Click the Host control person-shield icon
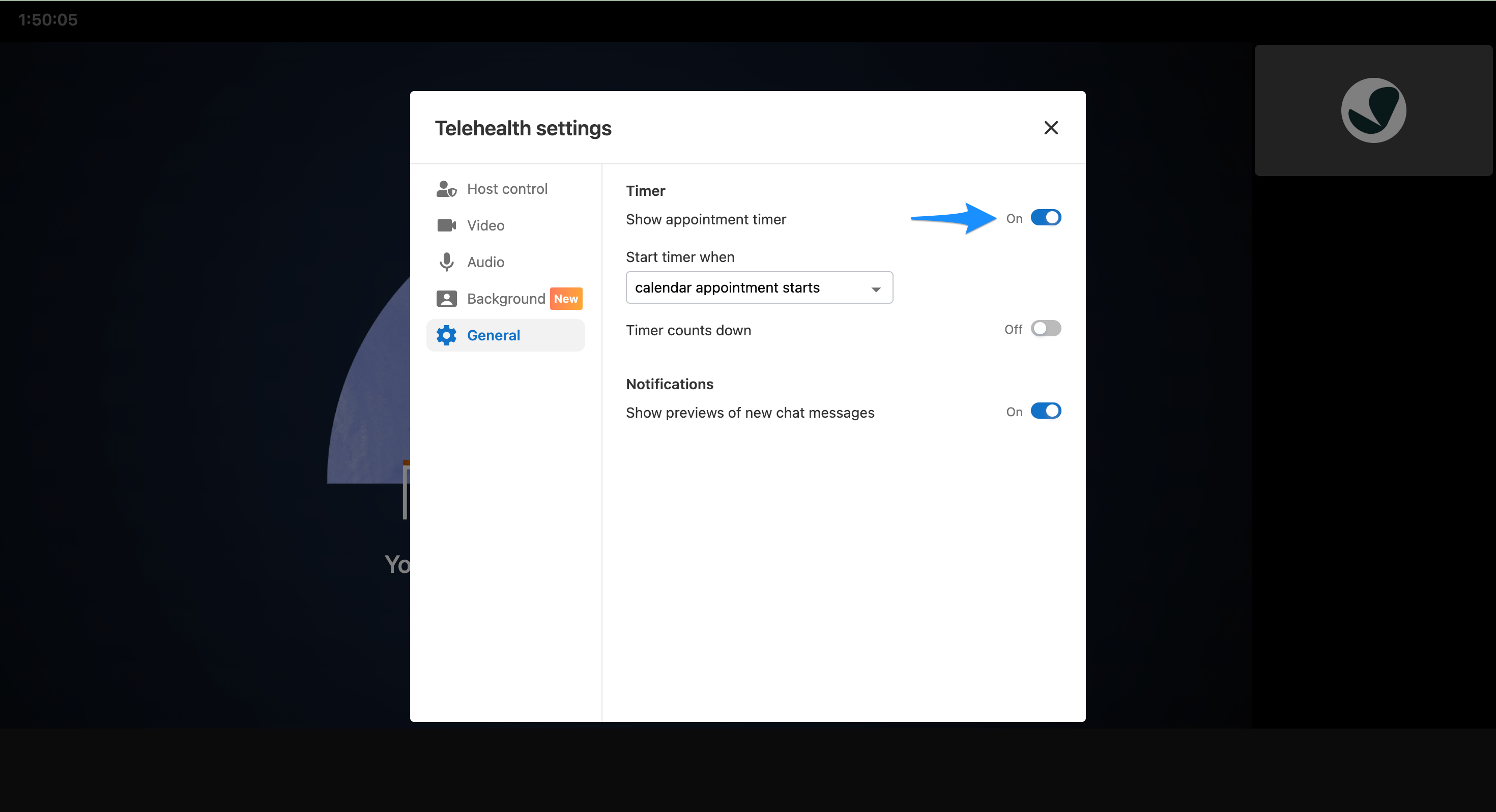 pyautogui.click(x=446, y=189)
